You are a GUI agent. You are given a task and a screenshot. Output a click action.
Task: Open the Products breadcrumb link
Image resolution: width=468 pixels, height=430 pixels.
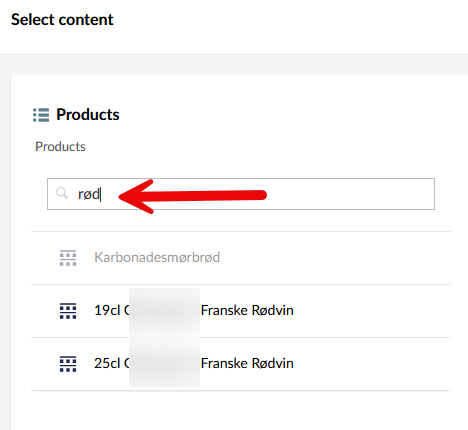pyautogui.click(x=60, y=147)
